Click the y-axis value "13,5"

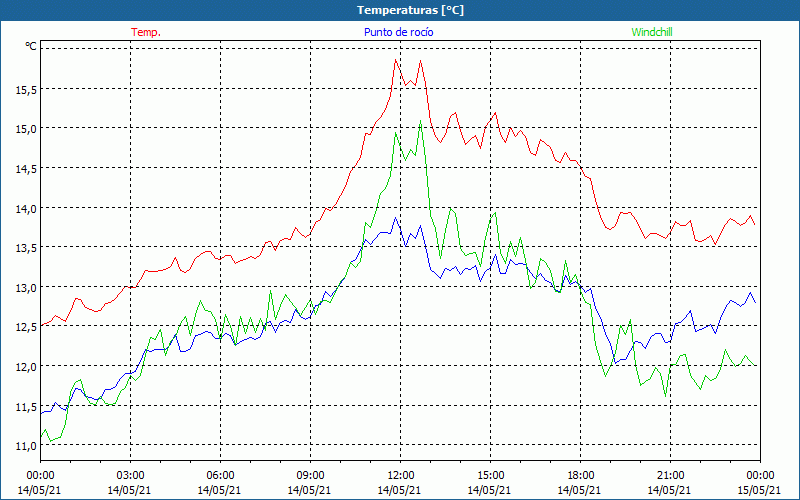26,248
